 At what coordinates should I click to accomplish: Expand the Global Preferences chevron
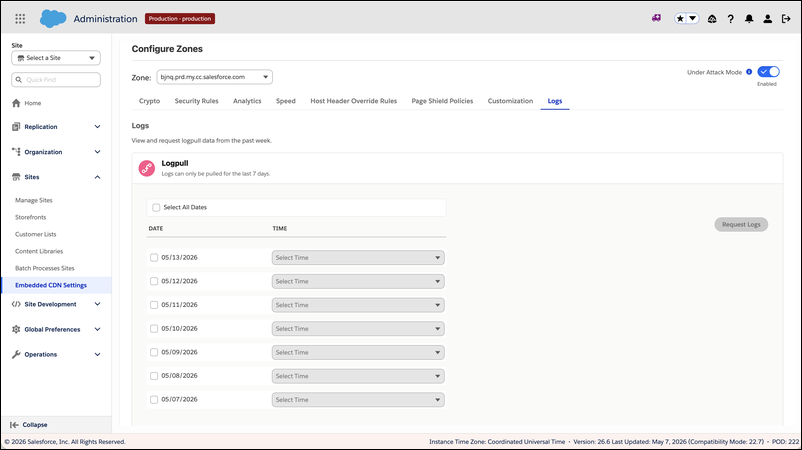97,329
